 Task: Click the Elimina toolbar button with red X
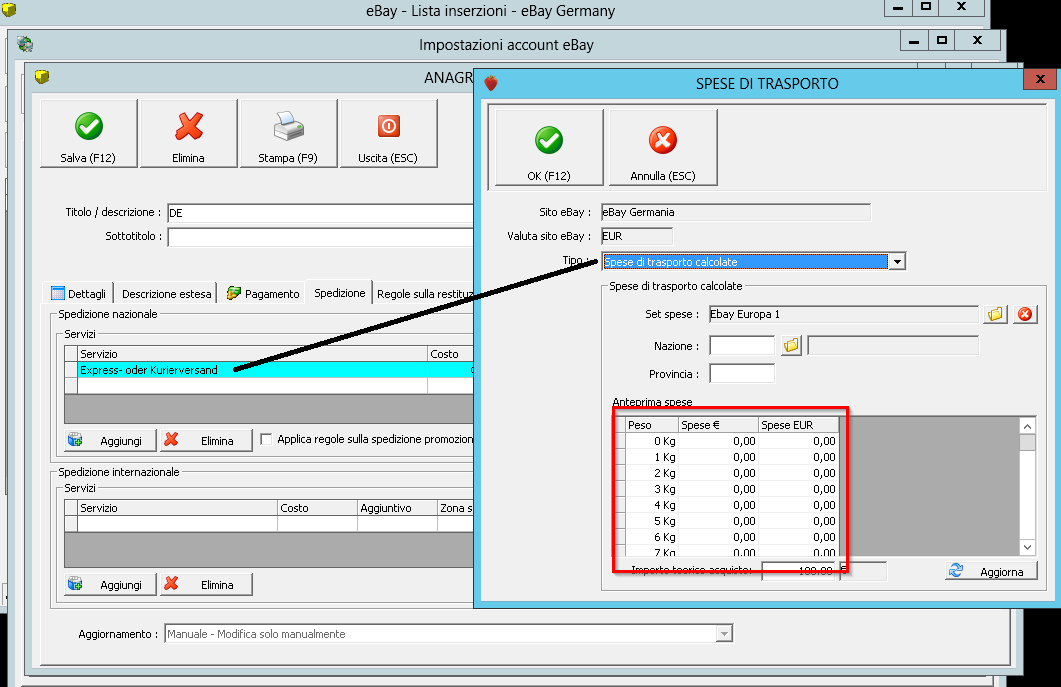(x=189, y=133)
